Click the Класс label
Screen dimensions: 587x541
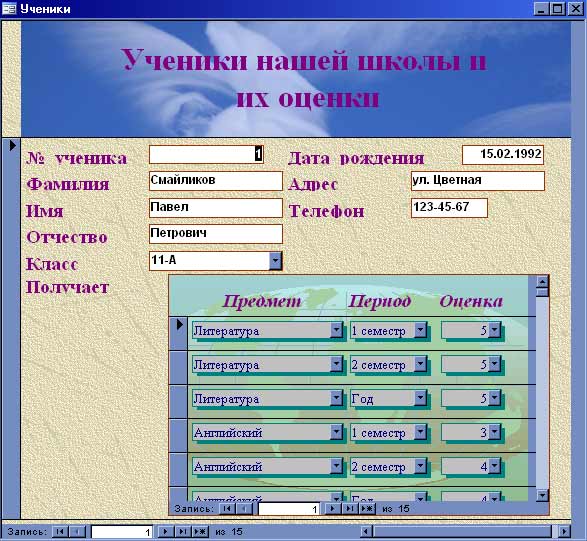[52, 264]
